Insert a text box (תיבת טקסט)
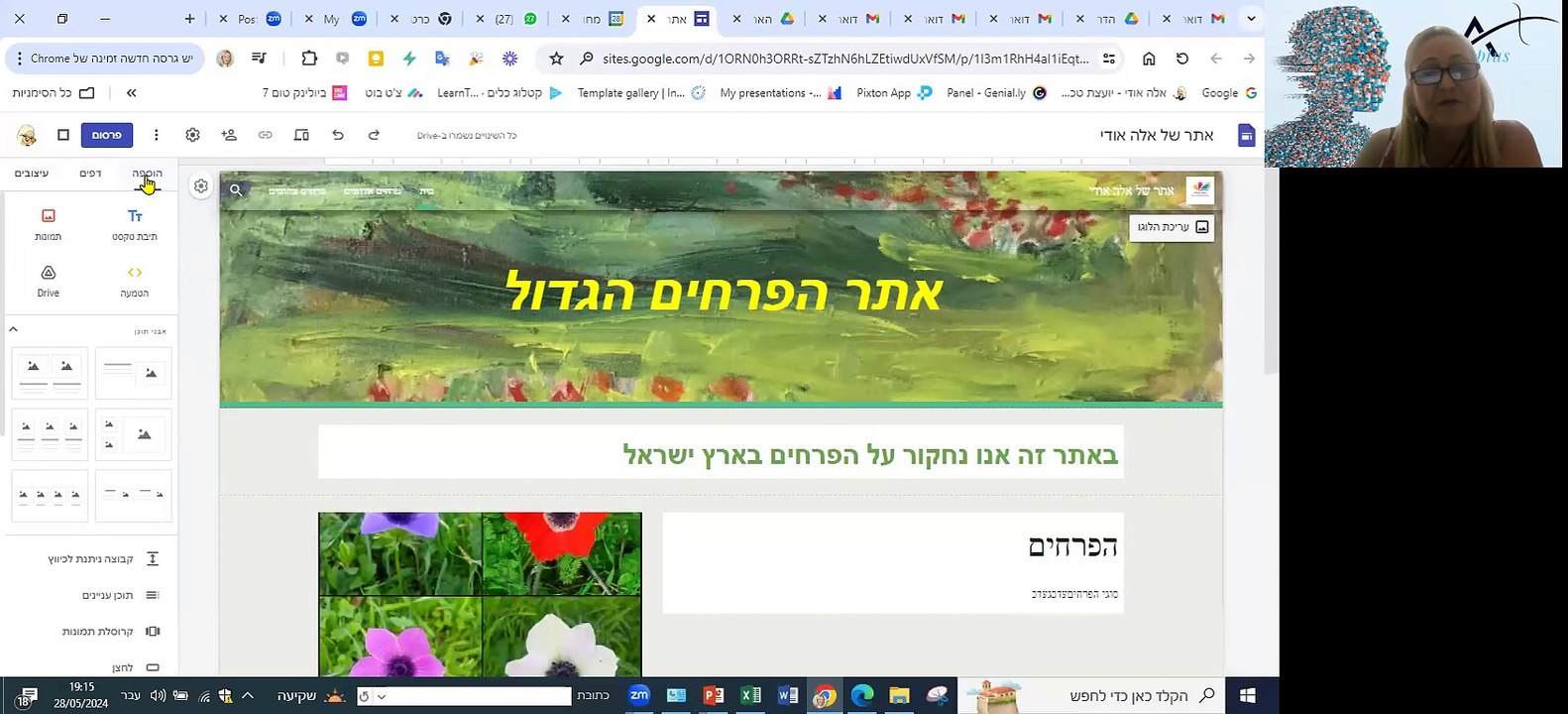1568x714 pixels. (x=135, y=224)
